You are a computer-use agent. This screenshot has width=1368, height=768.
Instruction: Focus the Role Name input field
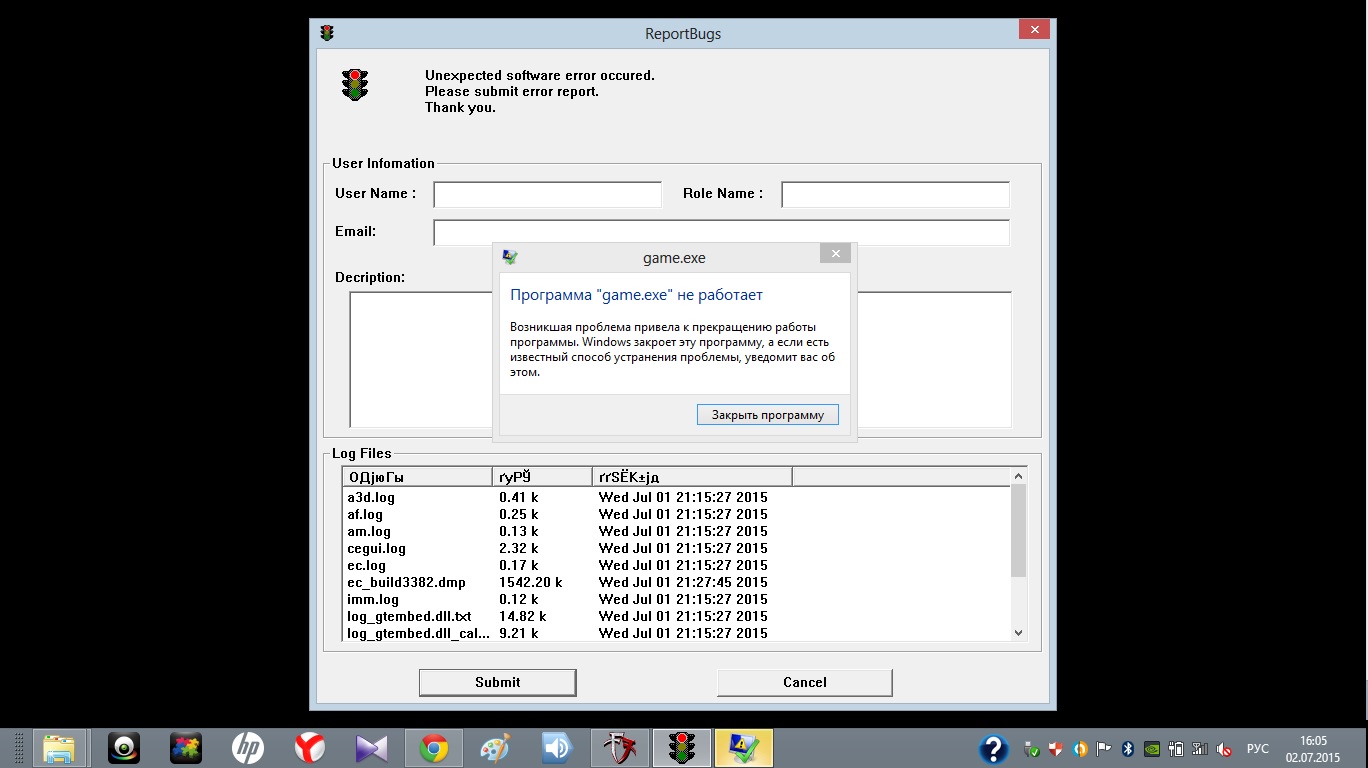click(895, 194)
